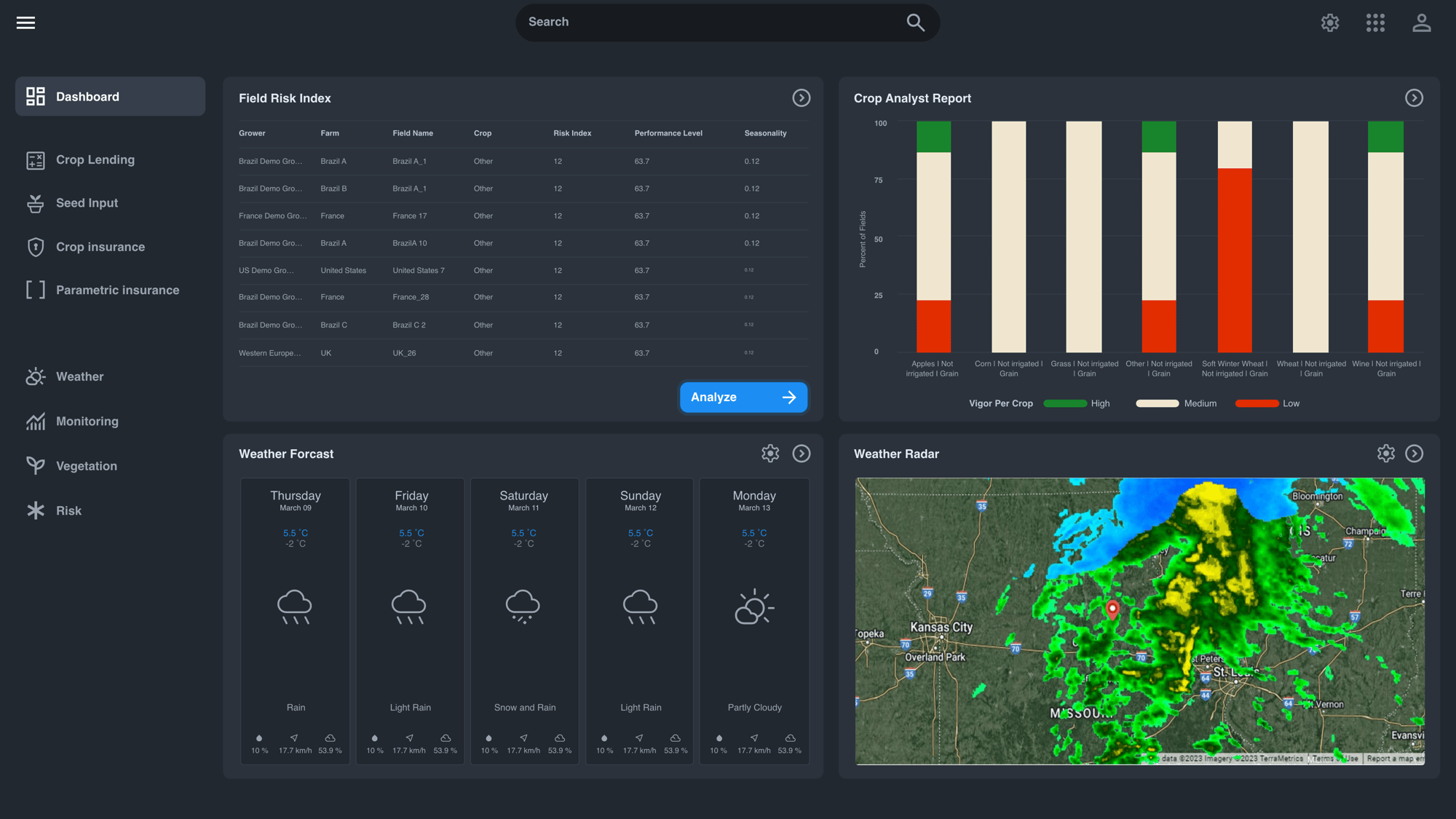Open the Weather Radar settings gear
This screenshot has height=819, width=1456.
pos(1385,453)
